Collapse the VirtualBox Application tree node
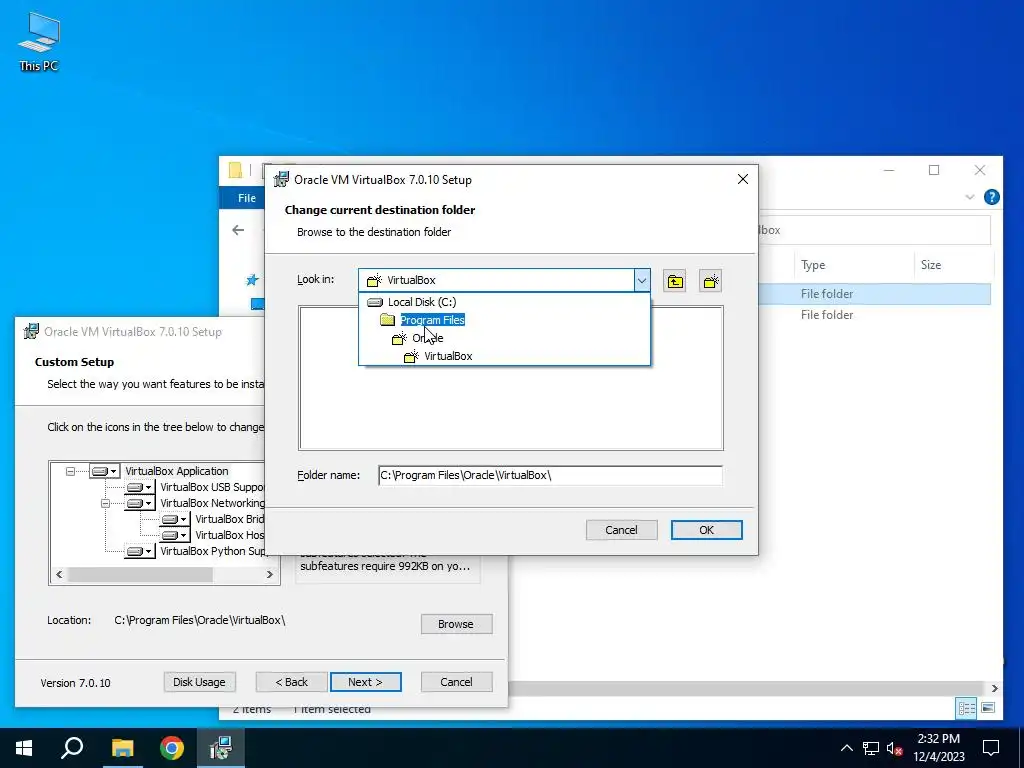1024x768 pixels. pos(71,471)
